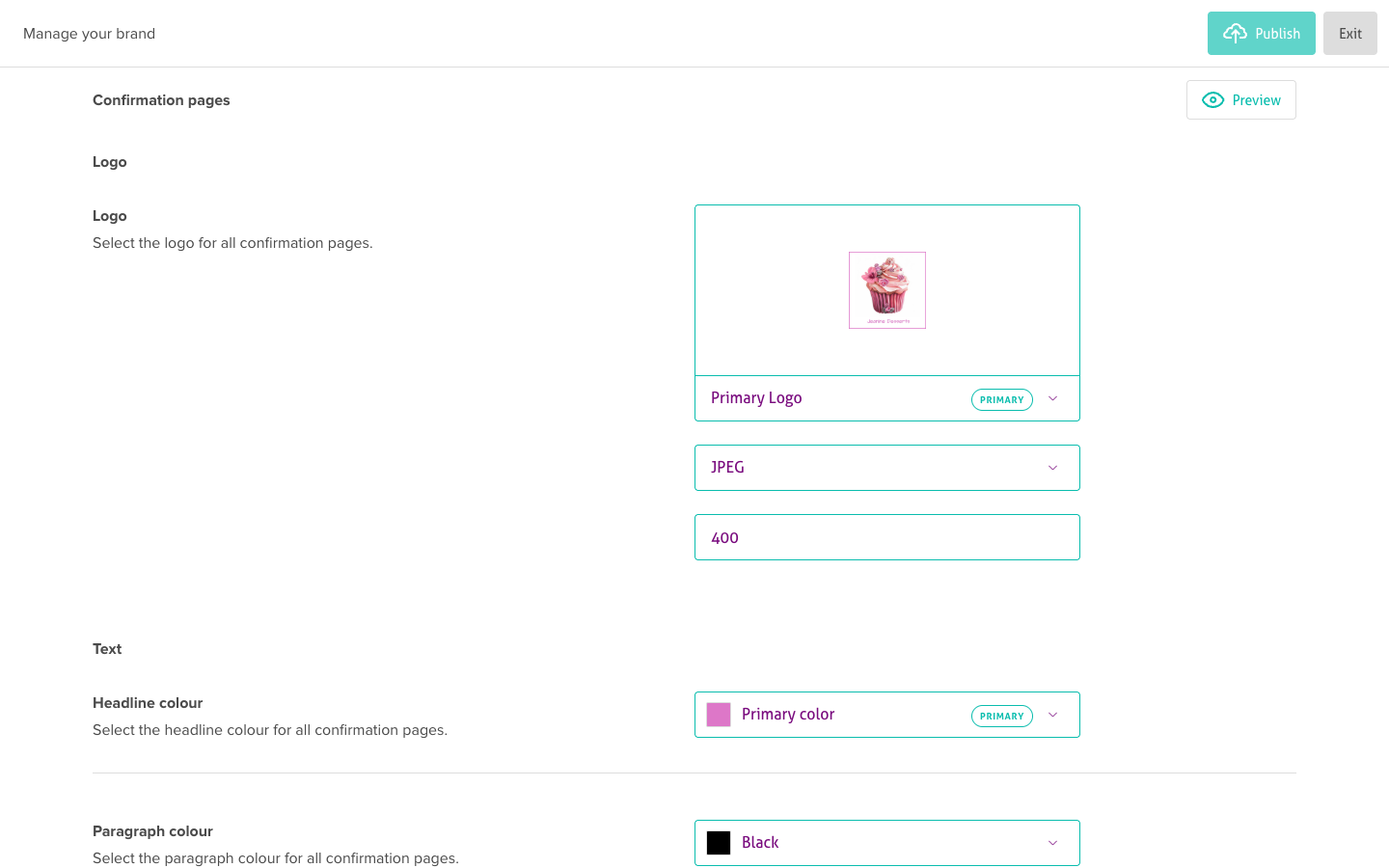The image size is (1389, 868).
Task: Click 'Select the logo for all confirmation pages.'
Action: tap(232, 243)
